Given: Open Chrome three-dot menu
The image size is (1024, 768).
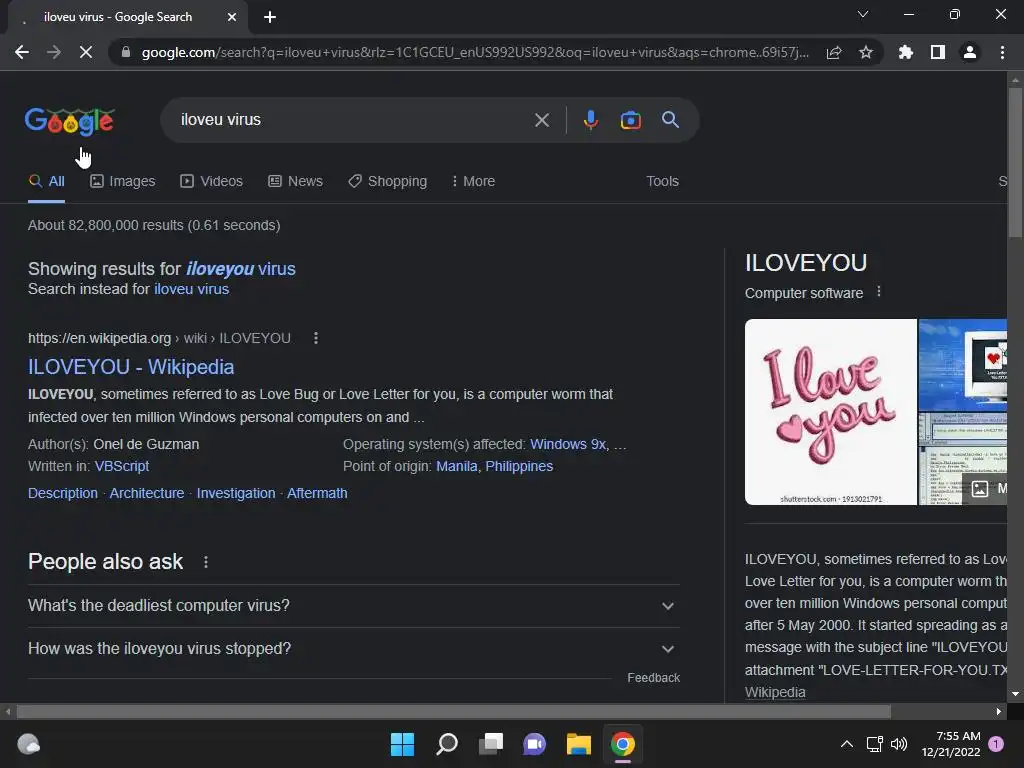Looking at the screenshot, I should (1002, 52).
